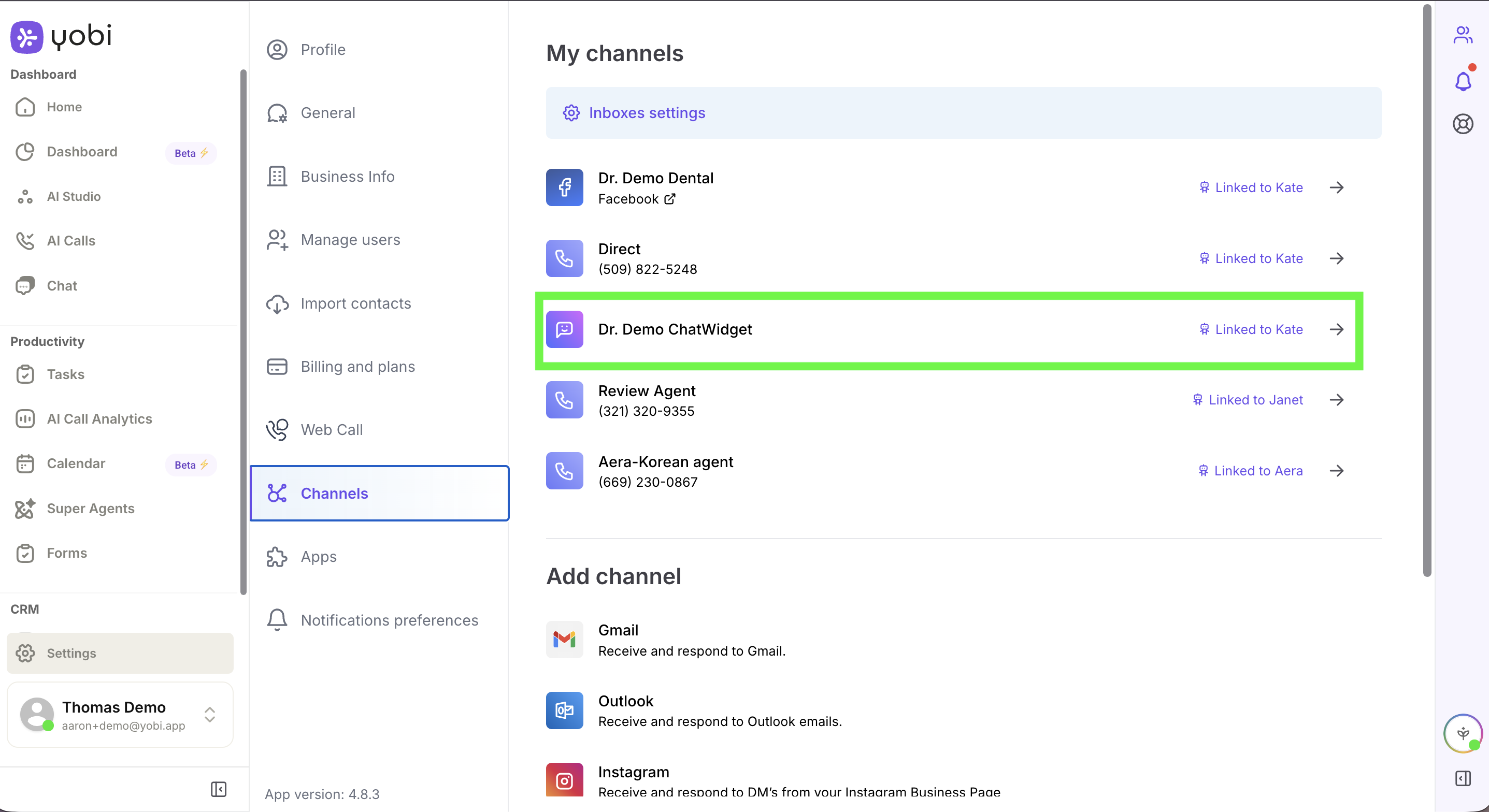Click the Business Info building icon
Viewport: 1489px width, 812px height.
tap(277, 176)
